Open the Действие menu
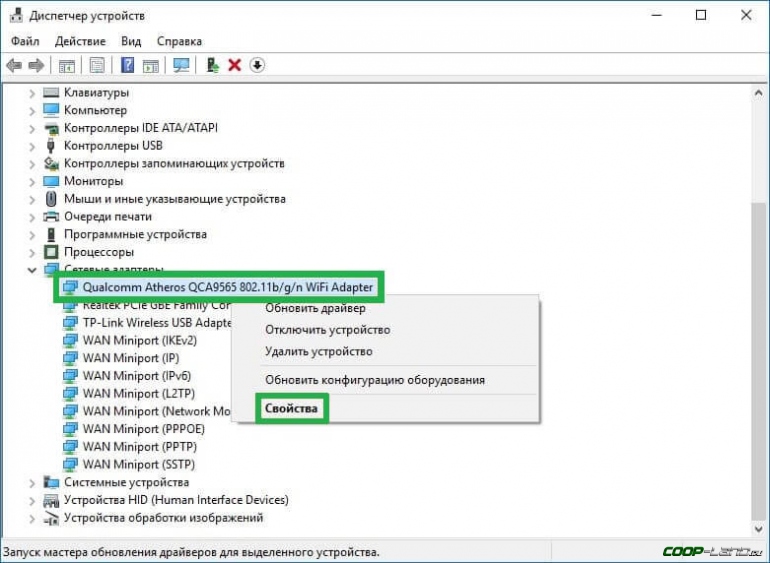The image size is (770, 563). pos(80,41)
